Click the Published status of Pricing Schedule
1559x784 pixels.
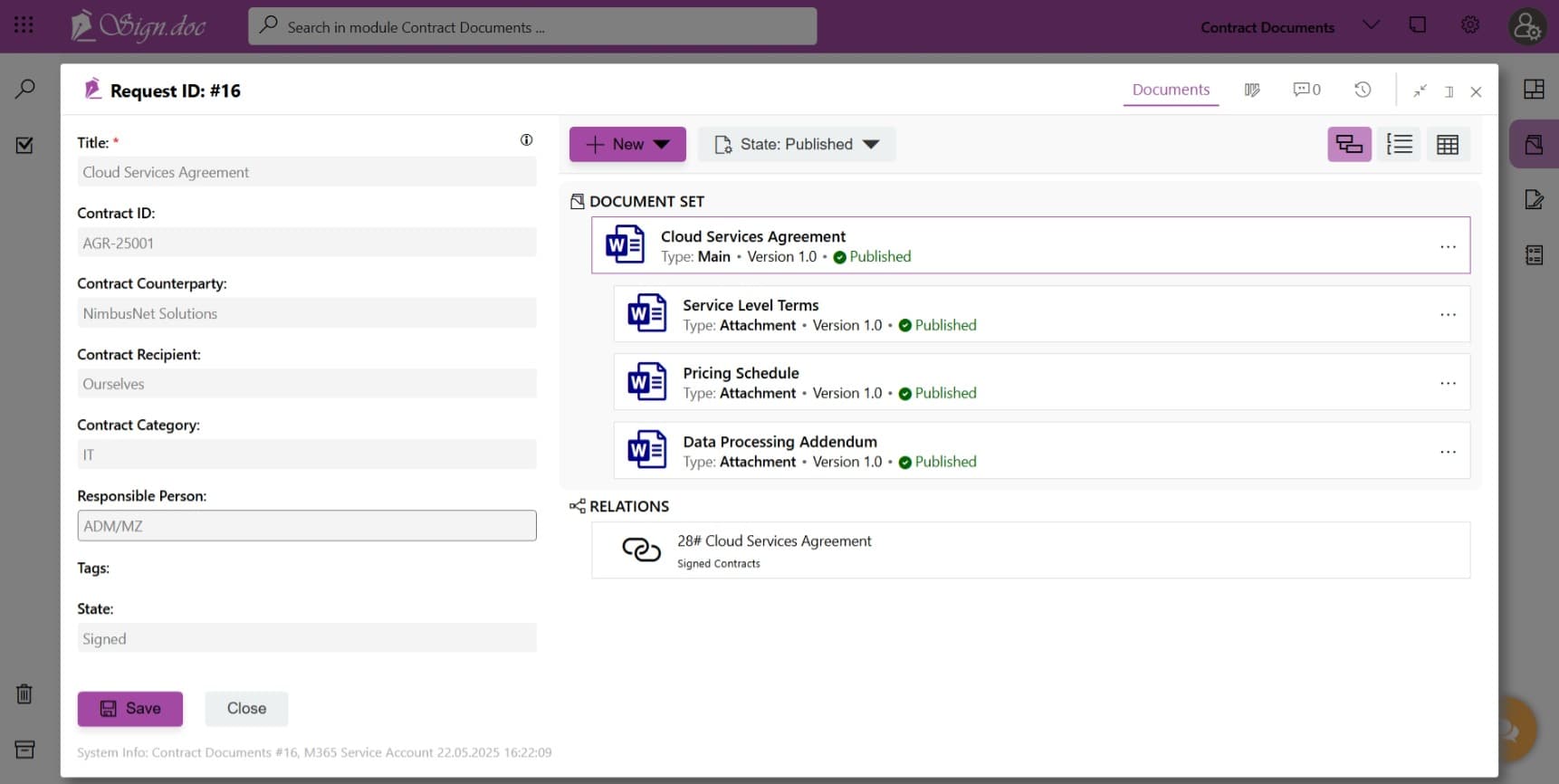pos(937,393)
